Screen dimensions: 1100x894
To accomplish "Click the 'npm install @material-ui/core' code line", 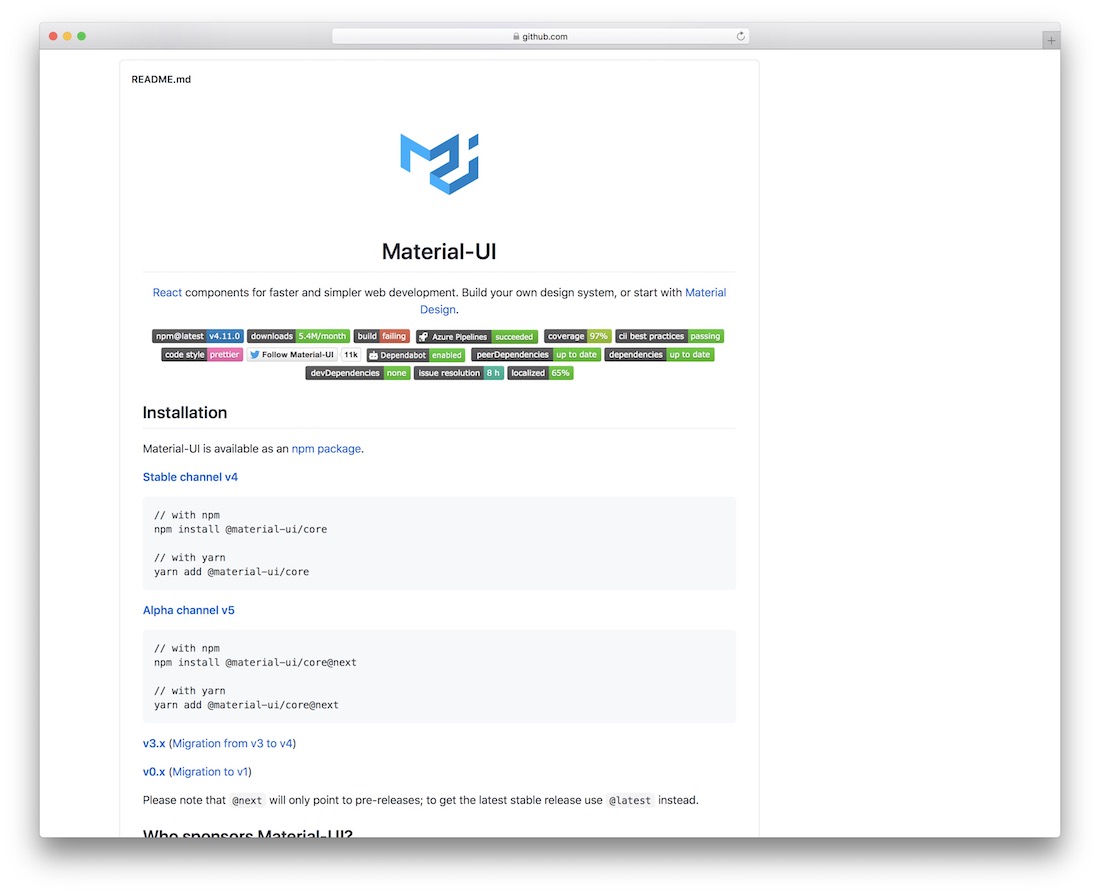I will [x=241, y=529].
